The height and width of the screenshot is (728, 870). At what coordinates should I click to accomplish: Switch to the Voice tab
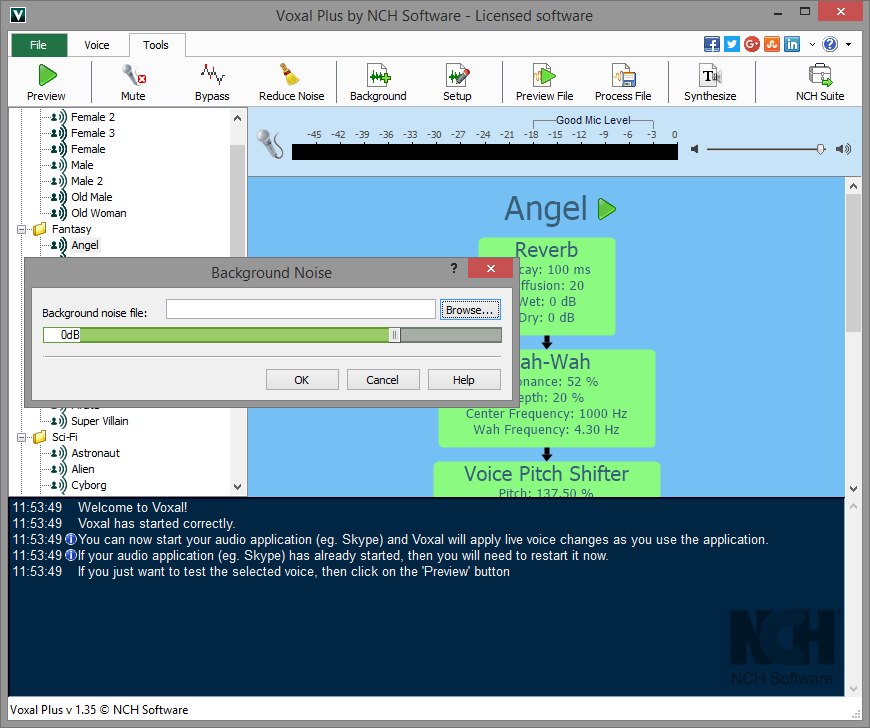coord(97,45)
